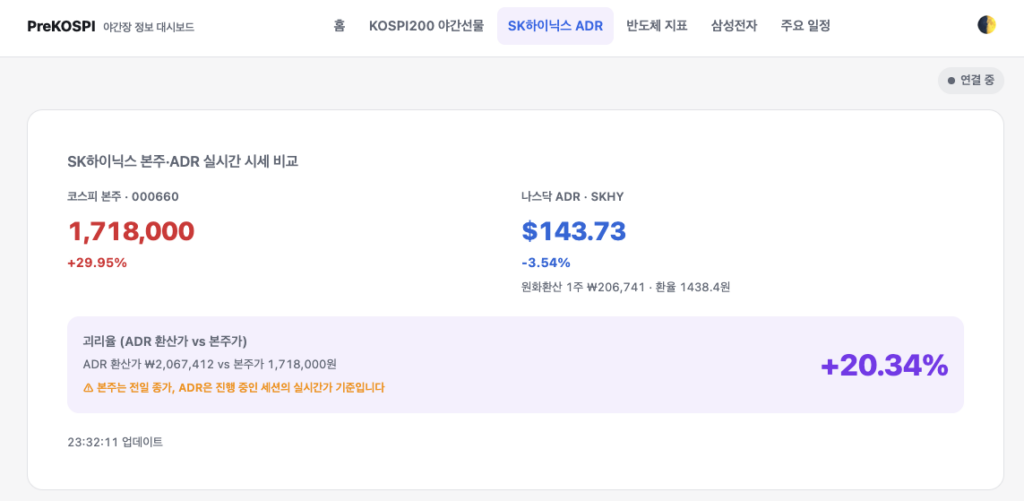
Task: Go to the 삼성전자 tab
Action: click(734, 26)
